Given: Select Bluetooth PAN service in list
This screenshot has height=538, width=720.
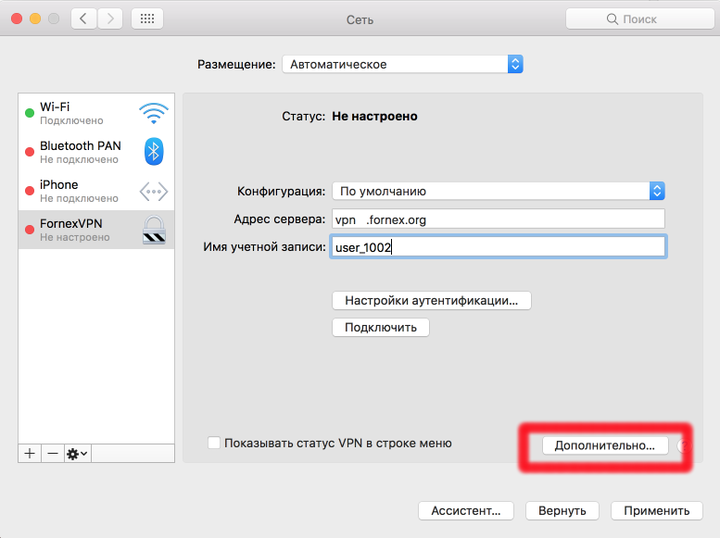Looking at the screenshot, I should click(96, 152).
